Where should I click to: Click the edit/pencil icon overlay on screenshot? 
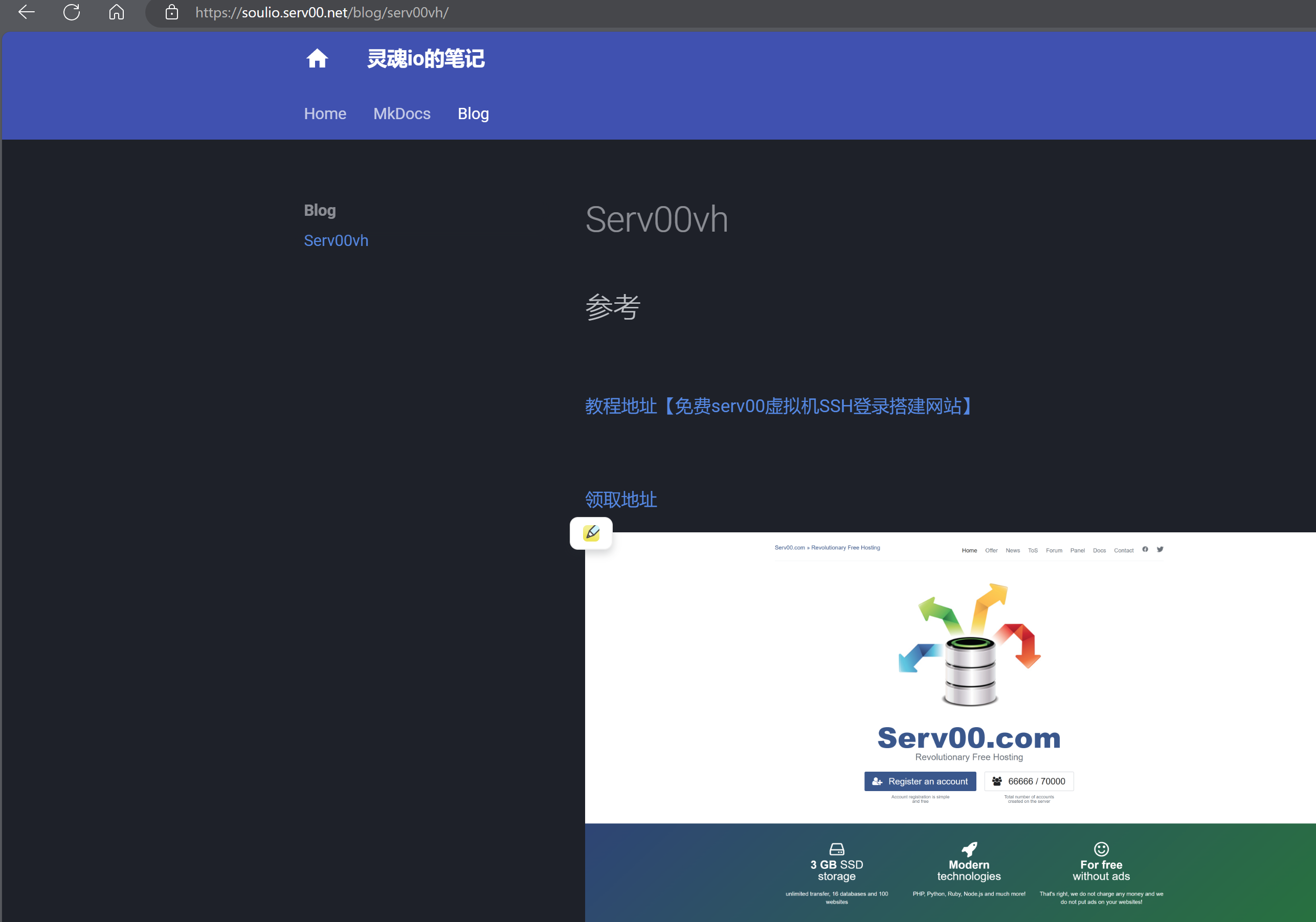pos(591,533)
